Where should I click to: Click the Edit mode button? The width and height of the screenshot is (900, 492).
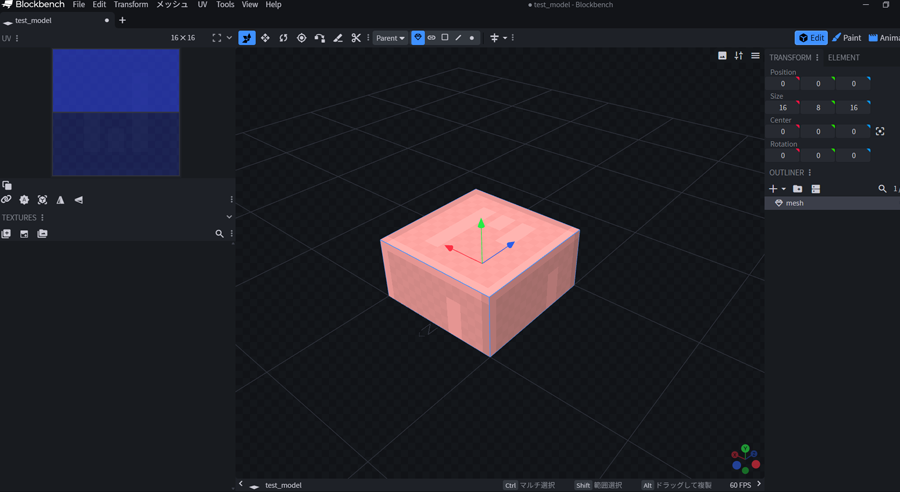click(811, 38)
